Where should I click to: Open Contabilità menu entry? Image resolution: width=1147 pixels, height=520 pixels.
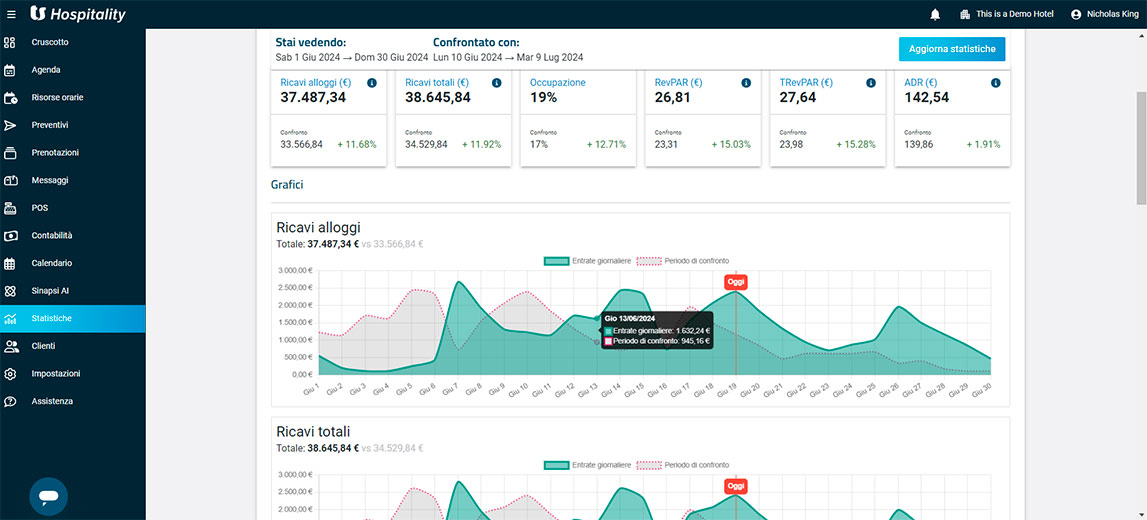pyautogui.click(x=72, y=235)
